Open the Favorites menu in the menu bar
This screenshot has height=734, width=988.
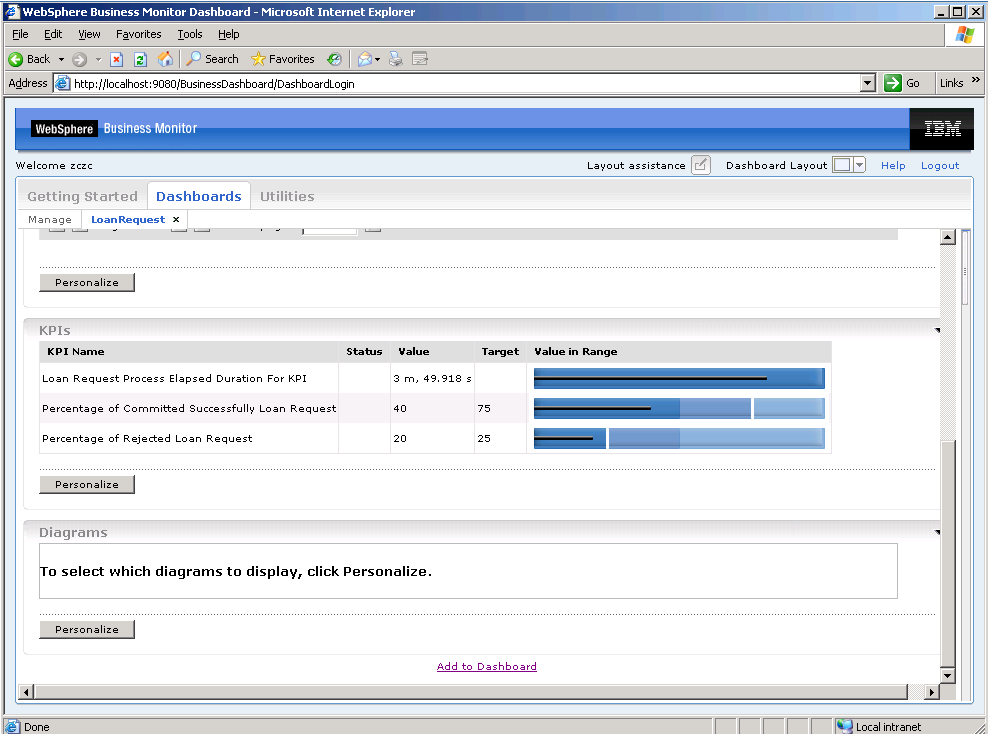coord(139,34)
